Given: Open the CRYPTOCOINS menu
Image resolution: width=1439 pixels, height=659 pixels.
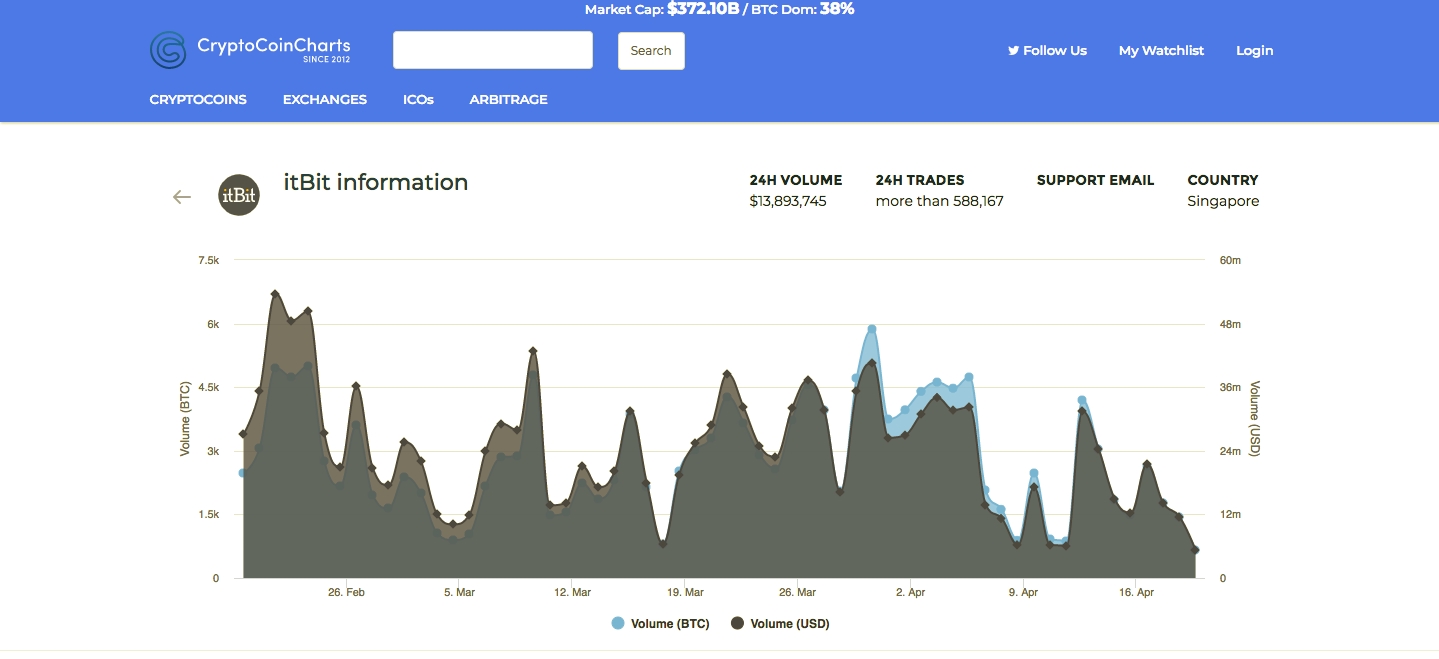Looking at the screenshot, I should coord(198,100).
